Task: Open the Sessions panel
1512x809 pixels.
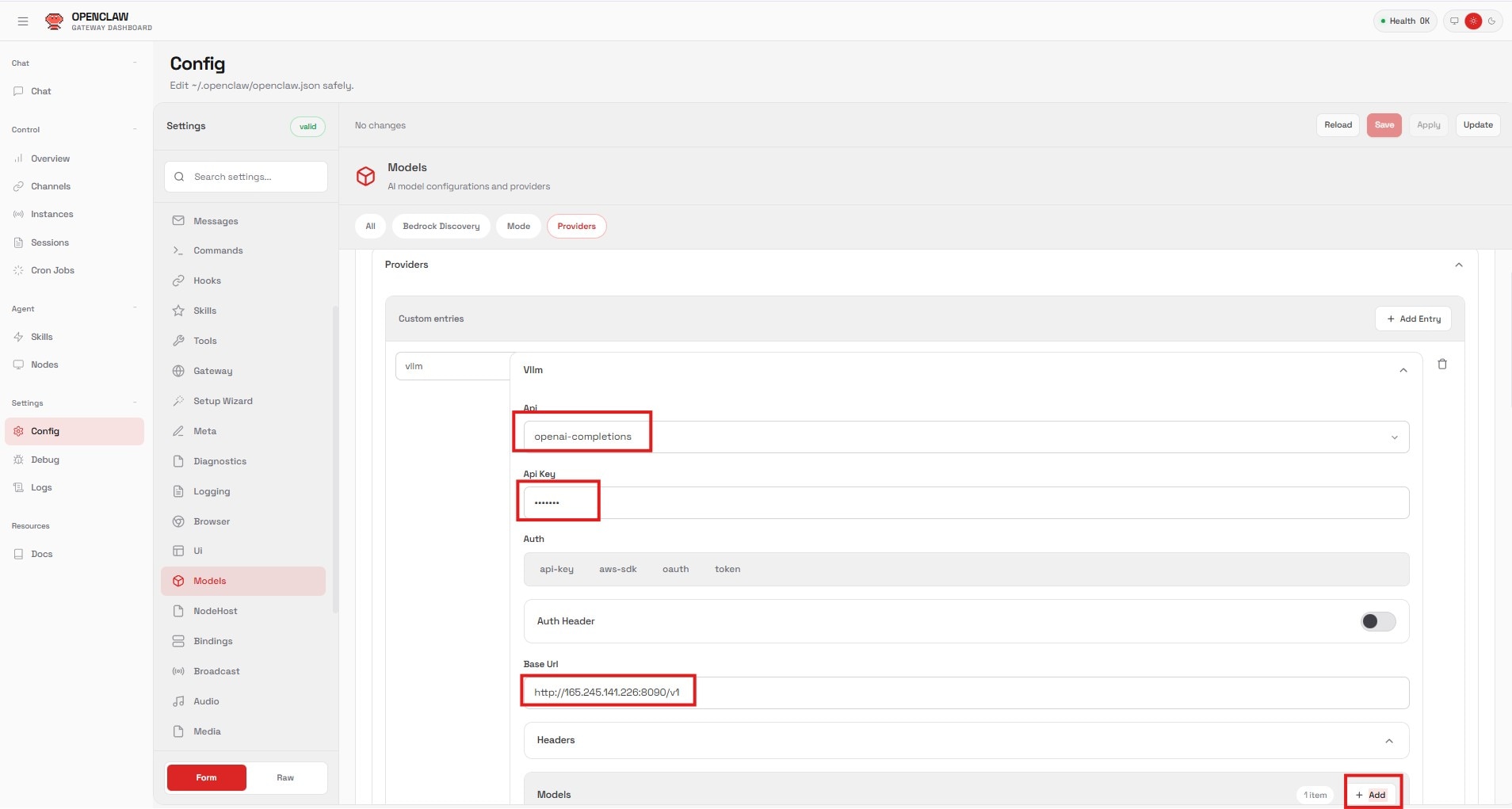Action: point(50,242)
